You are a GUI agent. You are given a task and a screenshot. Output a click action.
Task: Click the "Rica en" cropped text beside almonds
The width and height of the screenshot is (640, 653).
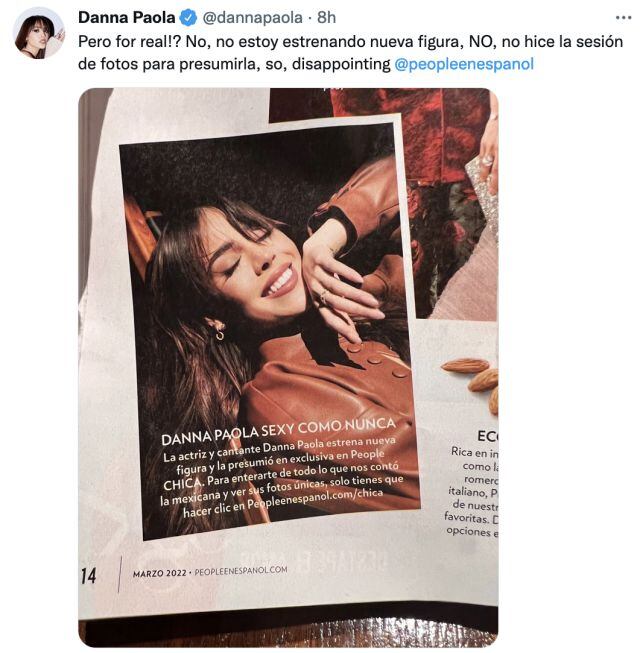coord(474,452)
